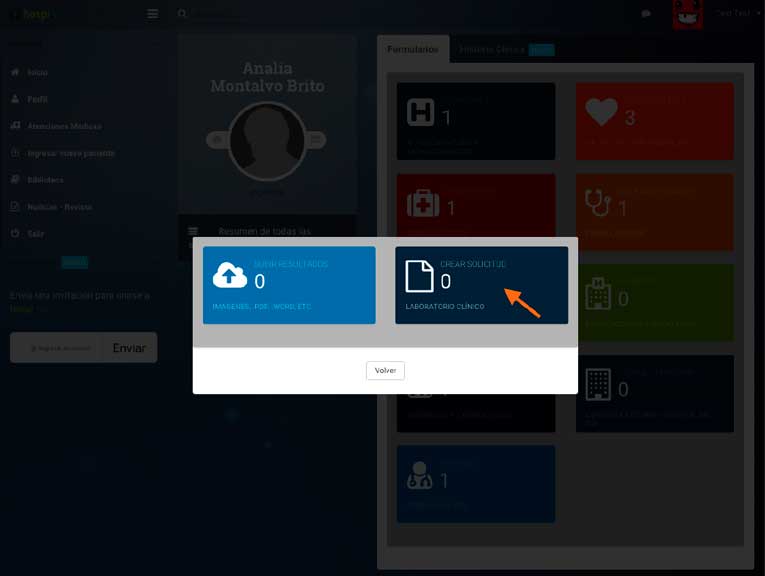Click the cloud upload icon for Subir Resultados
Screen dimensions: 765x576
[230, 276]
